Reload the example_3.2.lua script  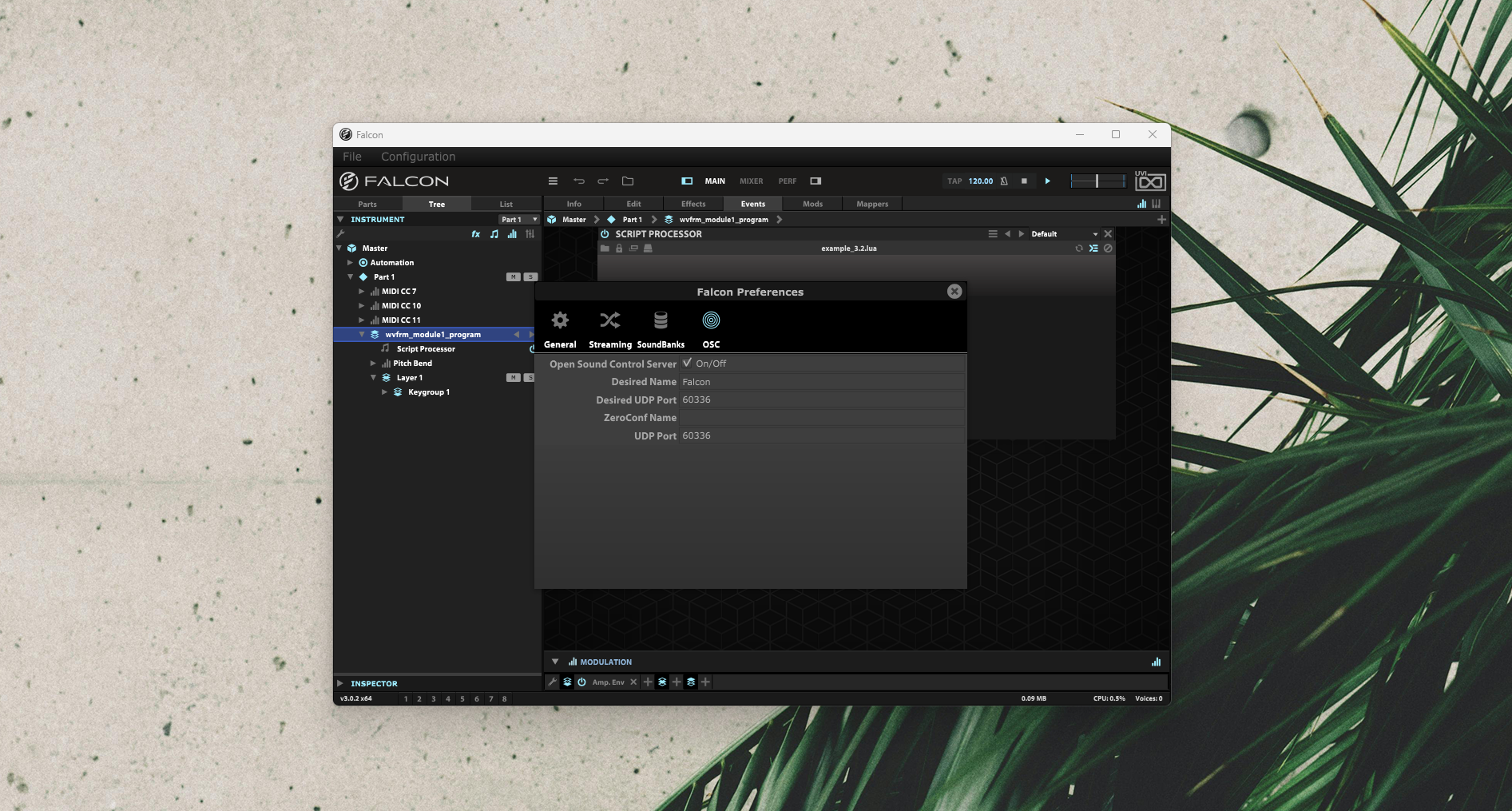coord(1079,248)
